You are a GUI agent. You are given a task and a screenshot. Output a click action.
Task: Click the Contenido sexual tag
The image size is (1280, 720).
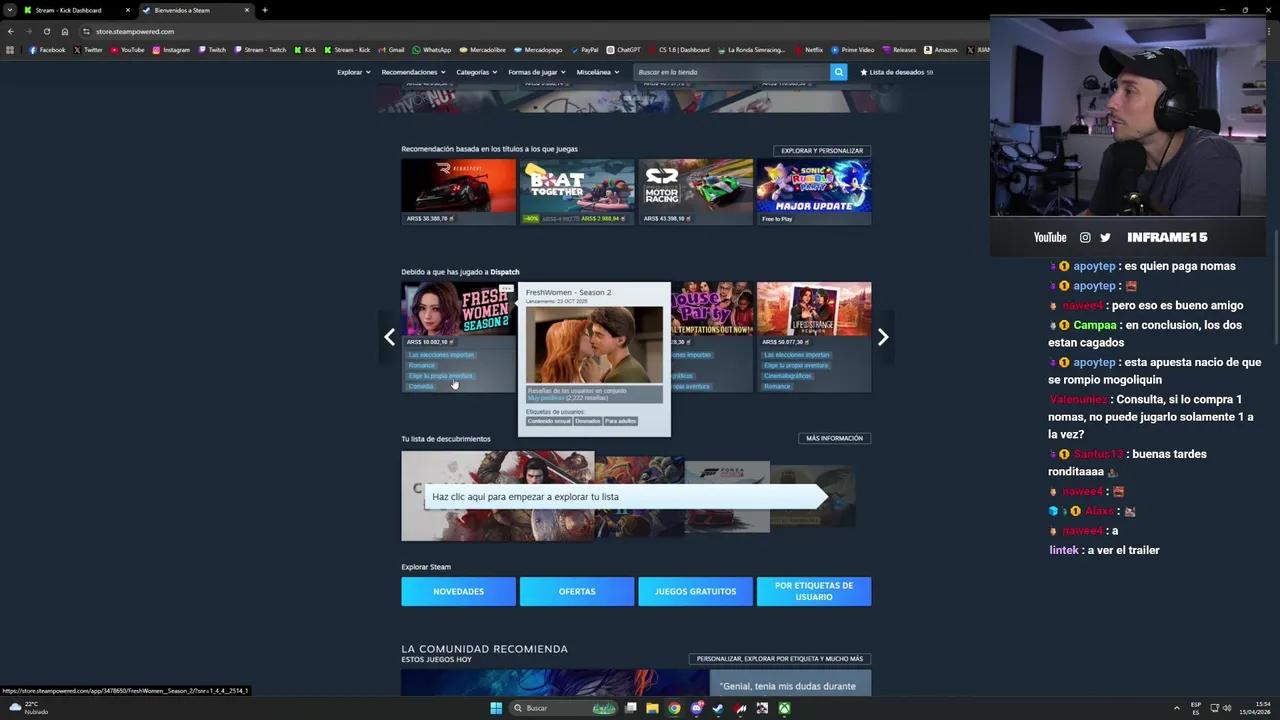click(549, 421)
